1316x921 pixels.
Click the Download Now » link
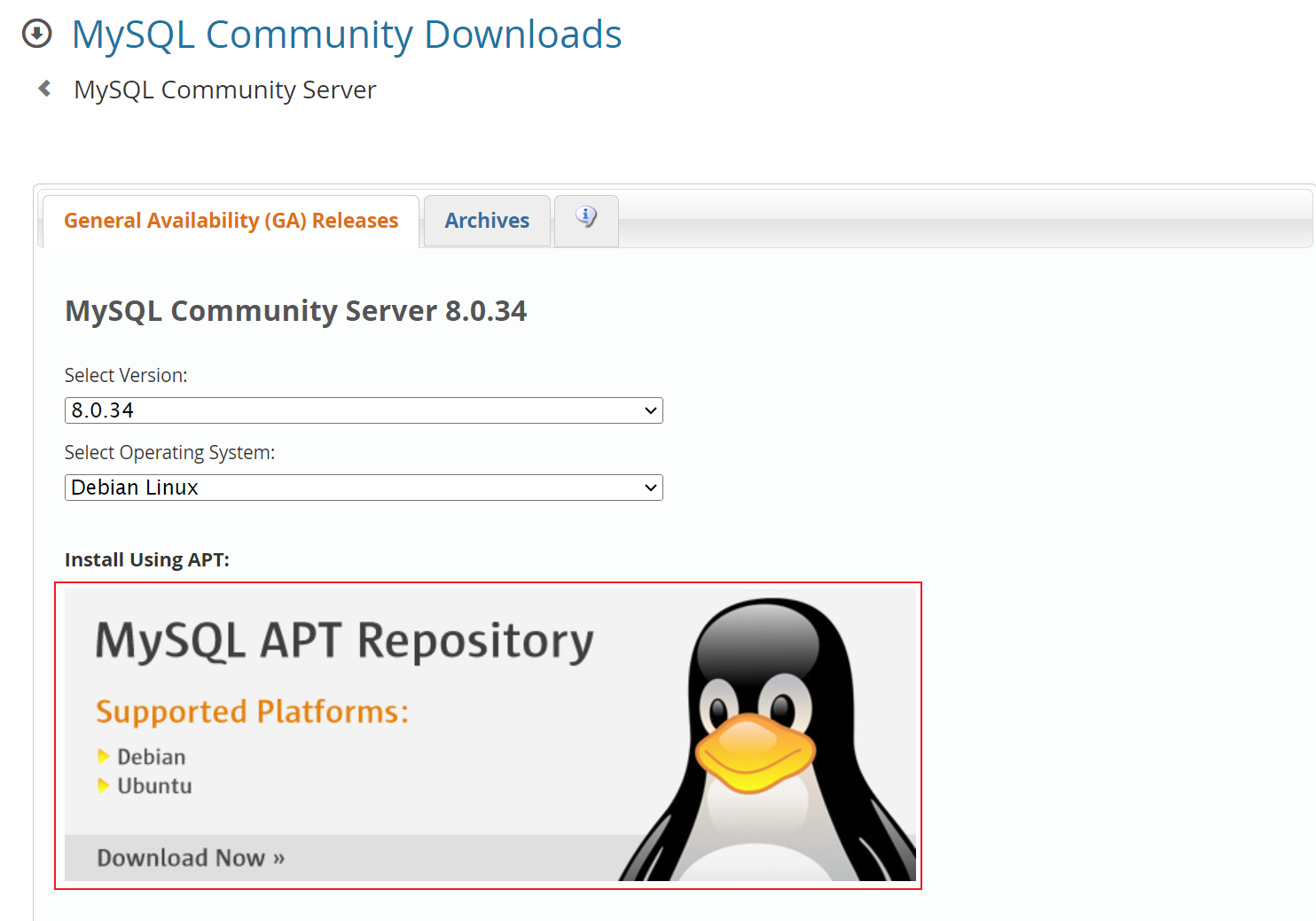point(191,858)
